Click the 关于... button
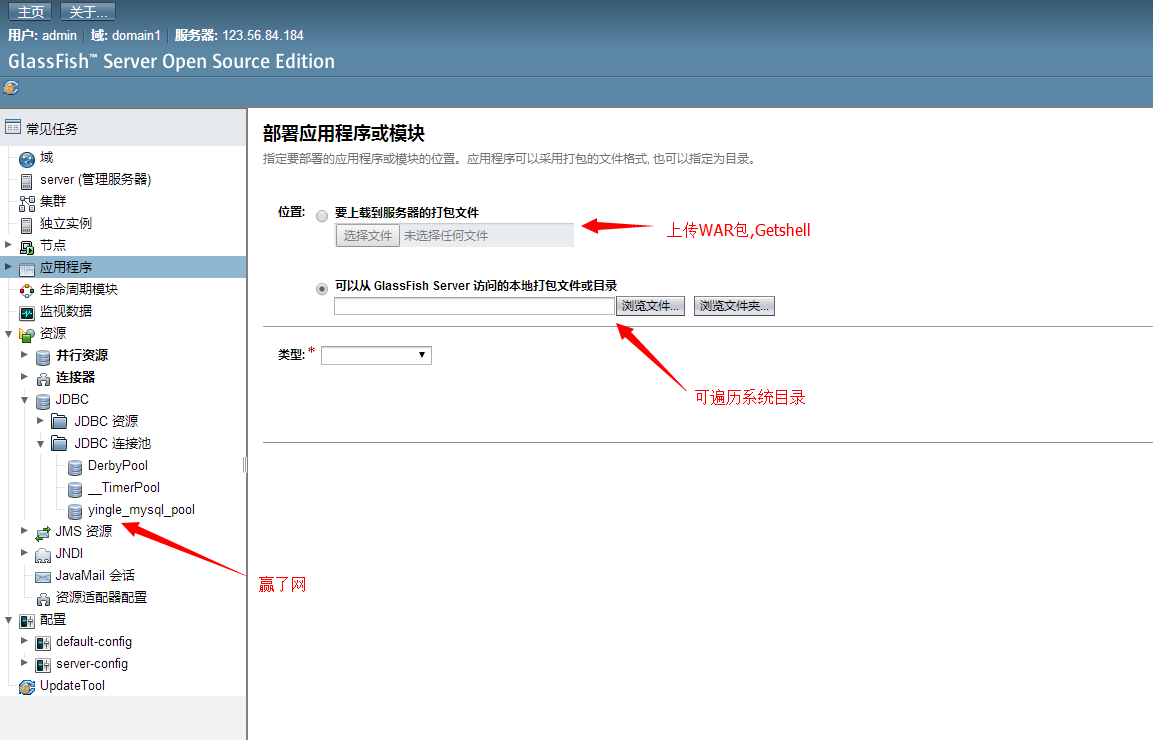 tap(88, 12)
